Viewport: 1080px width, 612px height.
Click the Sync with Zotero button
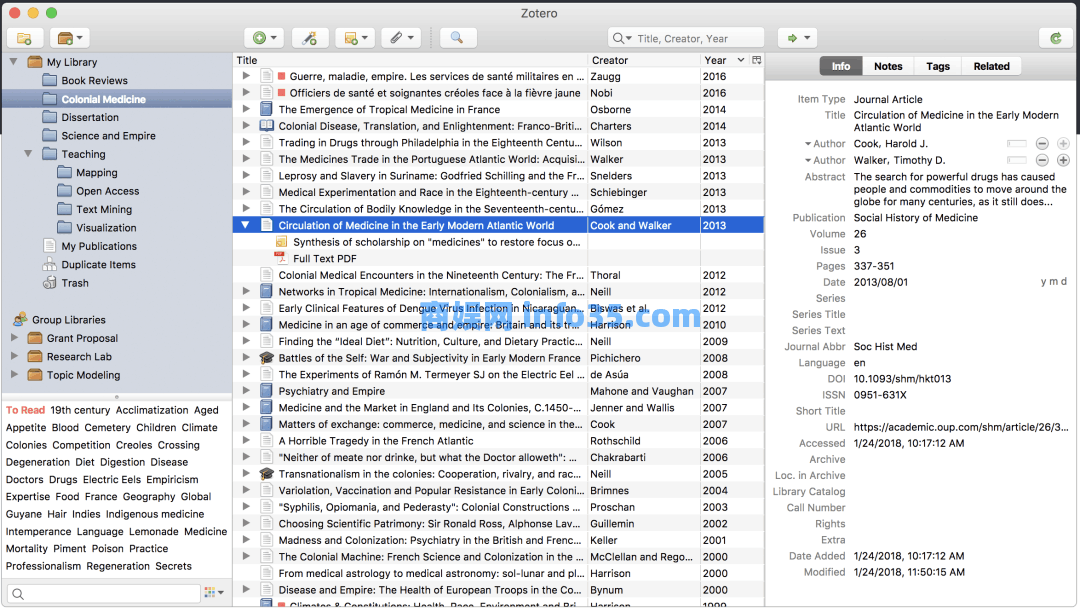[x=1055, y=39]
